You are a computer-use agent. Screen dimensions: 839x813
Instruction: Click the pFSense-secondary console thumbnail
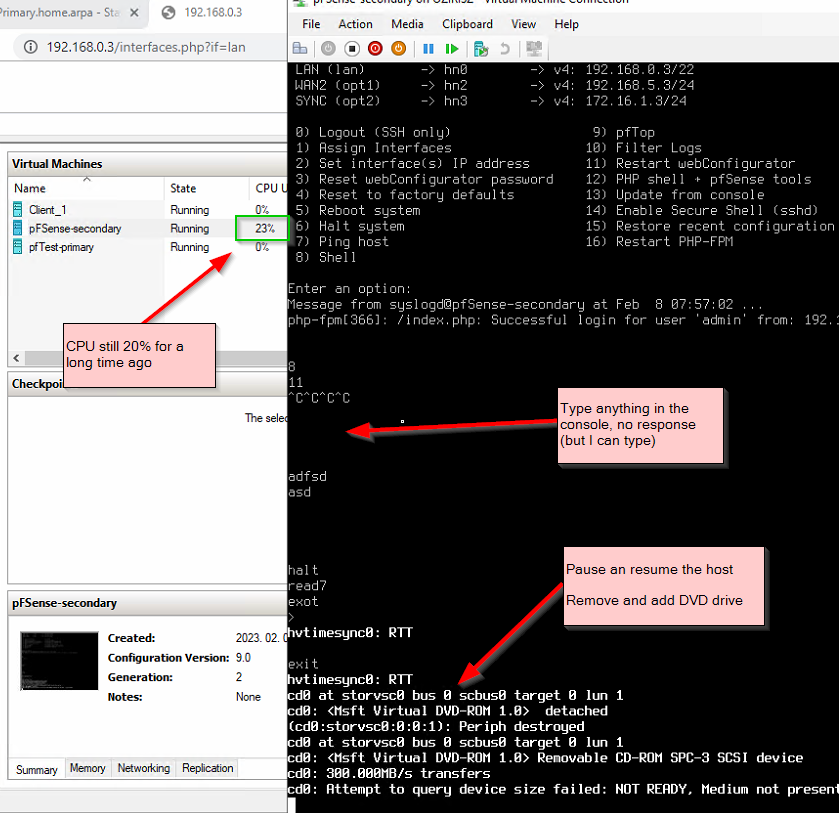59,661
